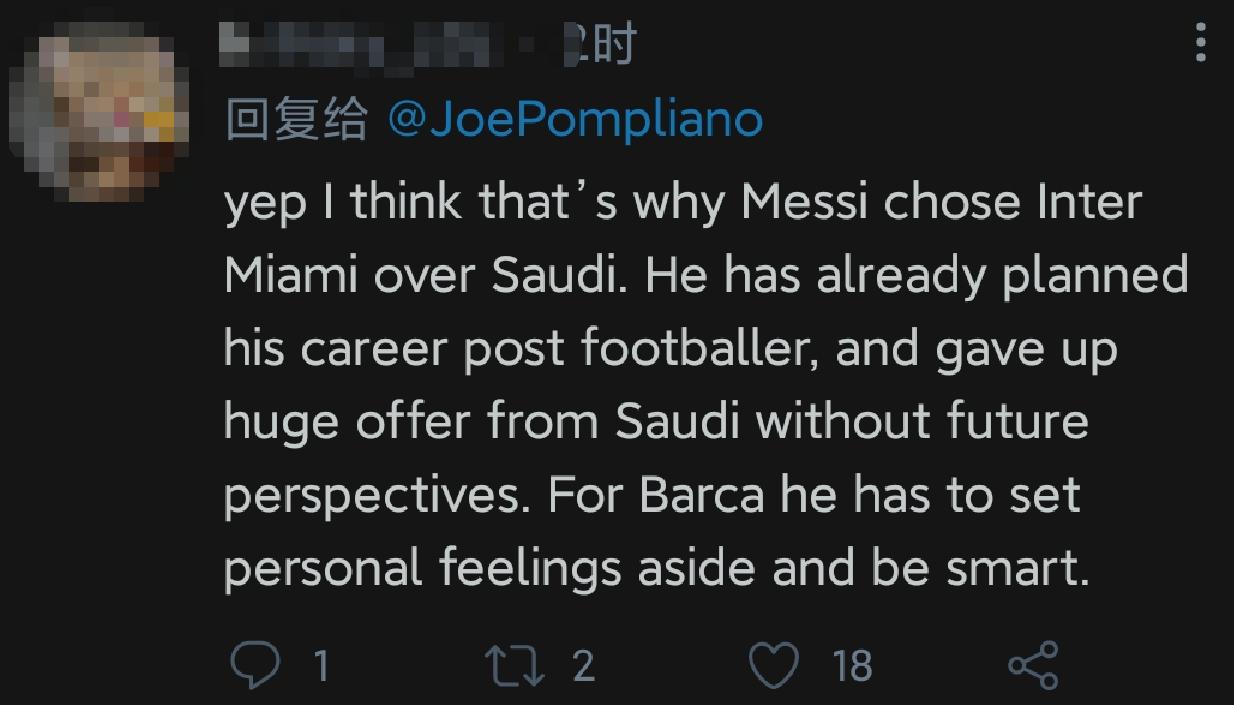Follow the @JoePompliano mention link
Image resolution: width=1234 pixels, height=705 pixels.
tap(574, 121)
